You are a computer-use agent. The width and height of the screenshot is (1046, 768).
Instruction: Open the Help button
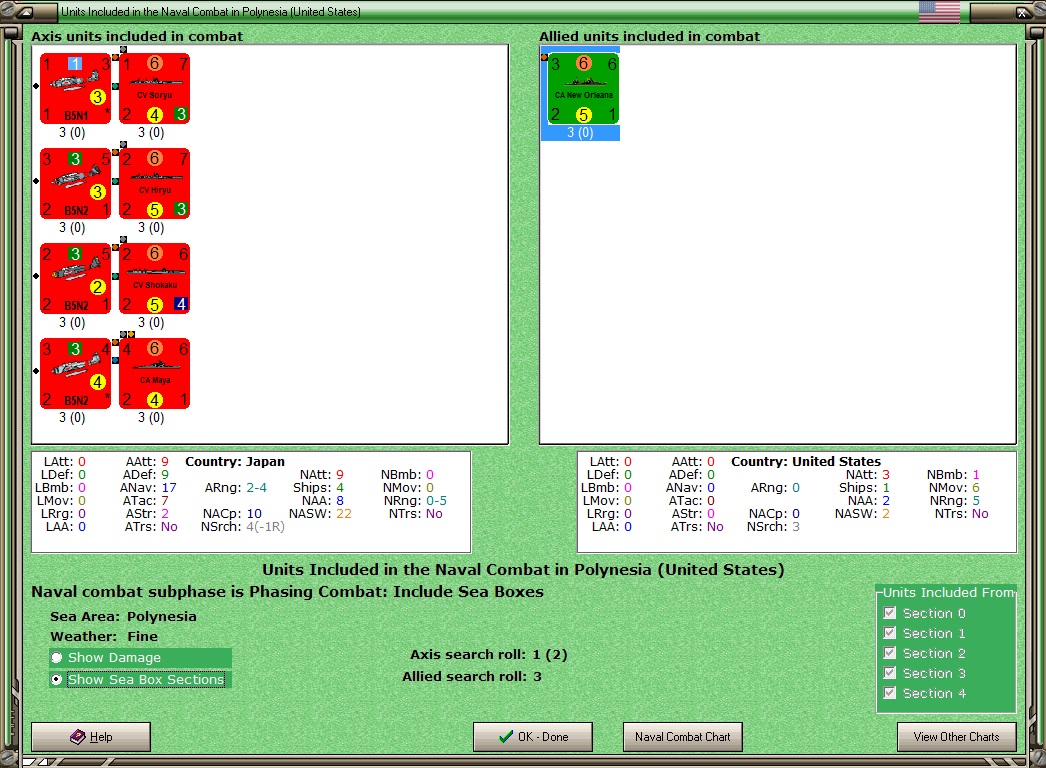click(x=91, y=737)
